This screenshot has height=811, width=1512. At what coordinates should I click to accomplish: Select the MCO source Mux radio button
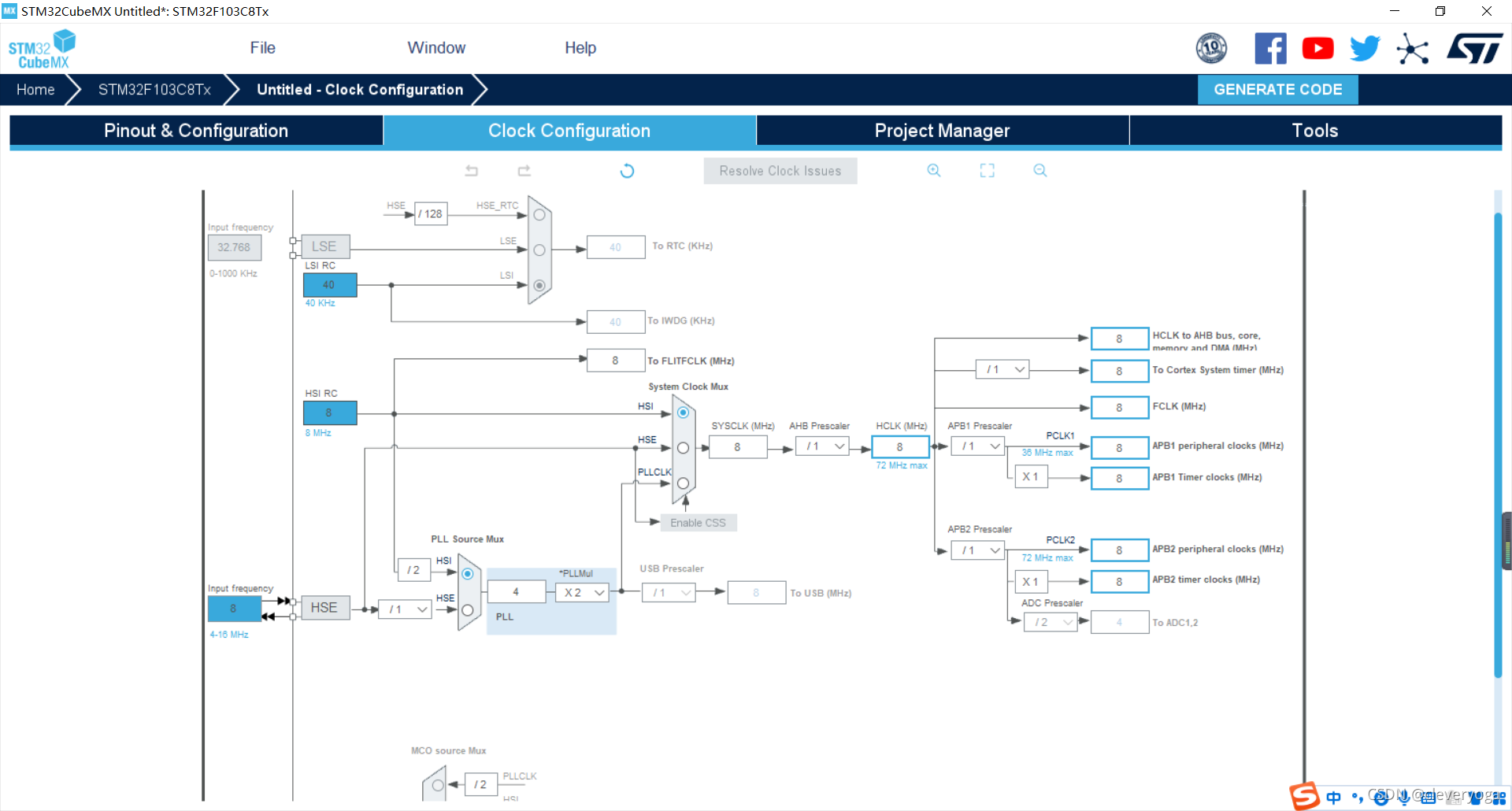pos(438,785)
